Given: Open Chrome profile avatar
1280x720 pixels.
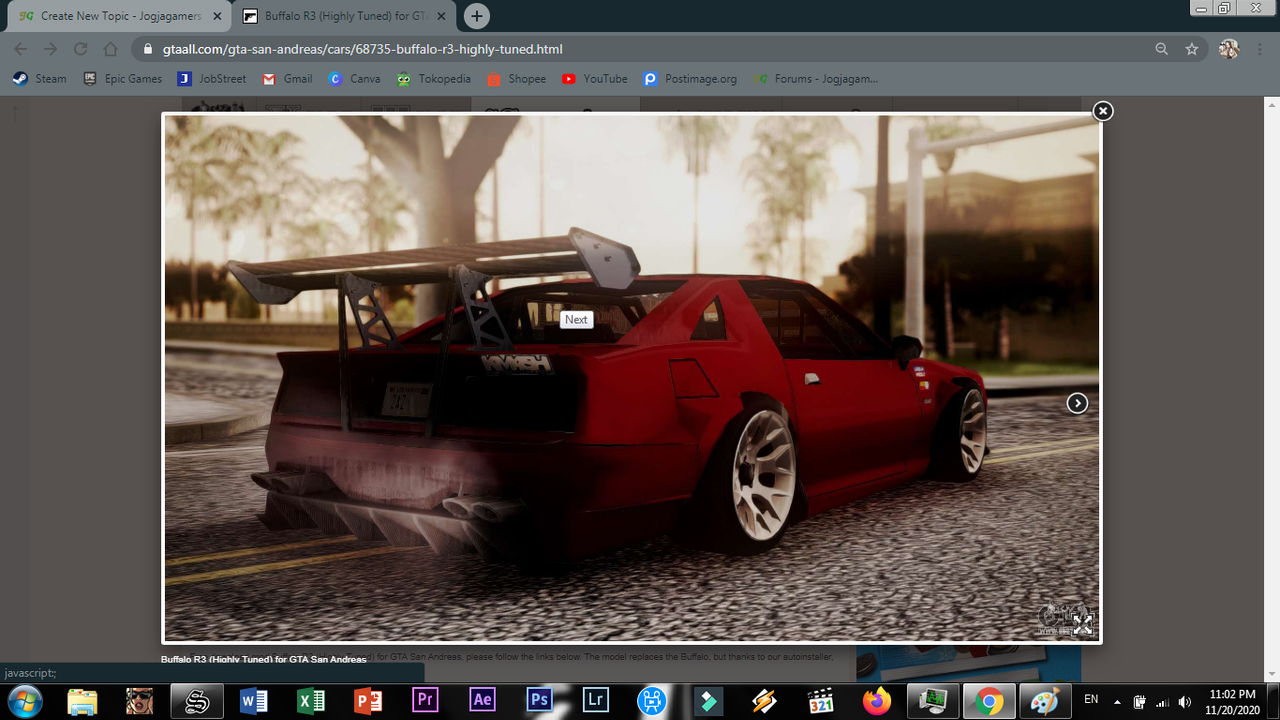Looking at the screenshot, I should pos(1229,49).
